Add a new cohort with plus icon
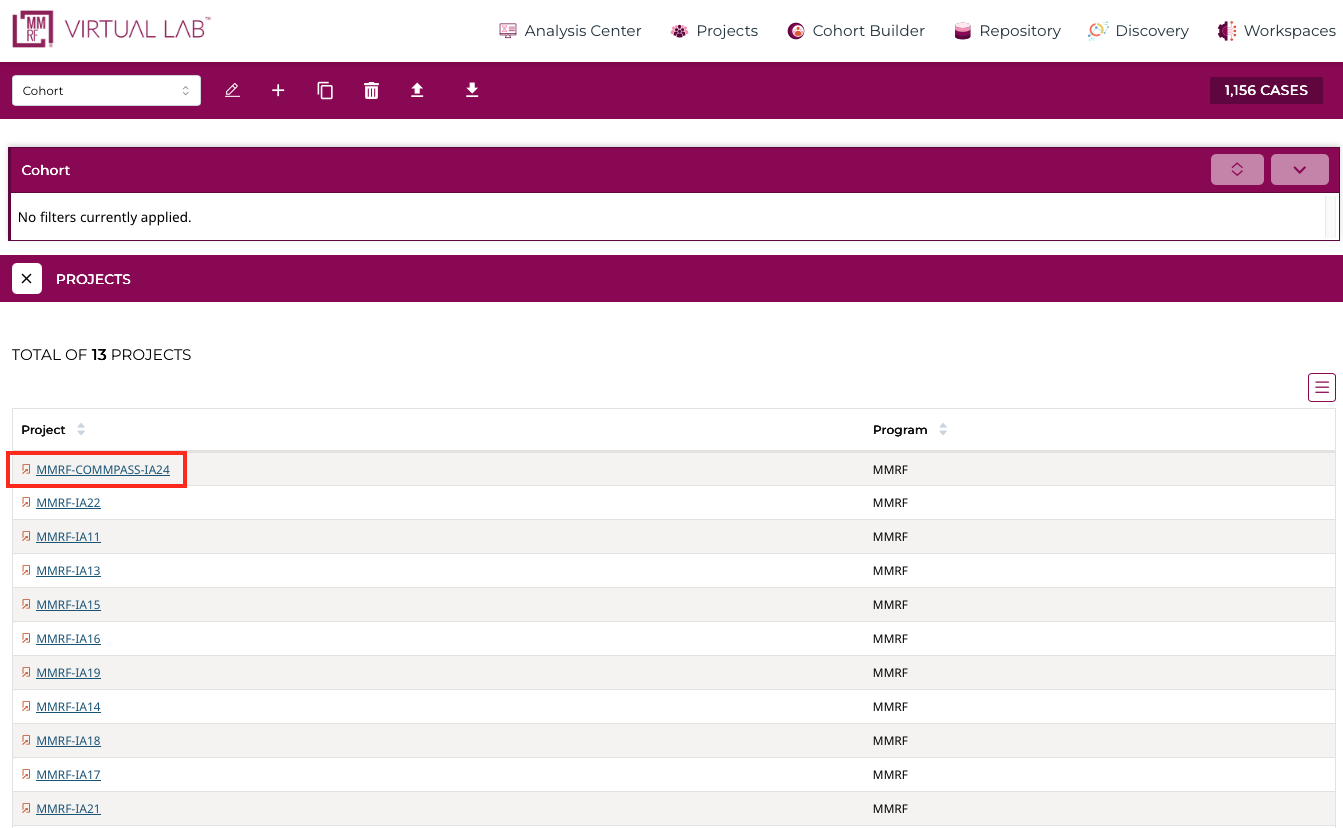Screen dimensions: 1343x828 click(x=278, y=91)
